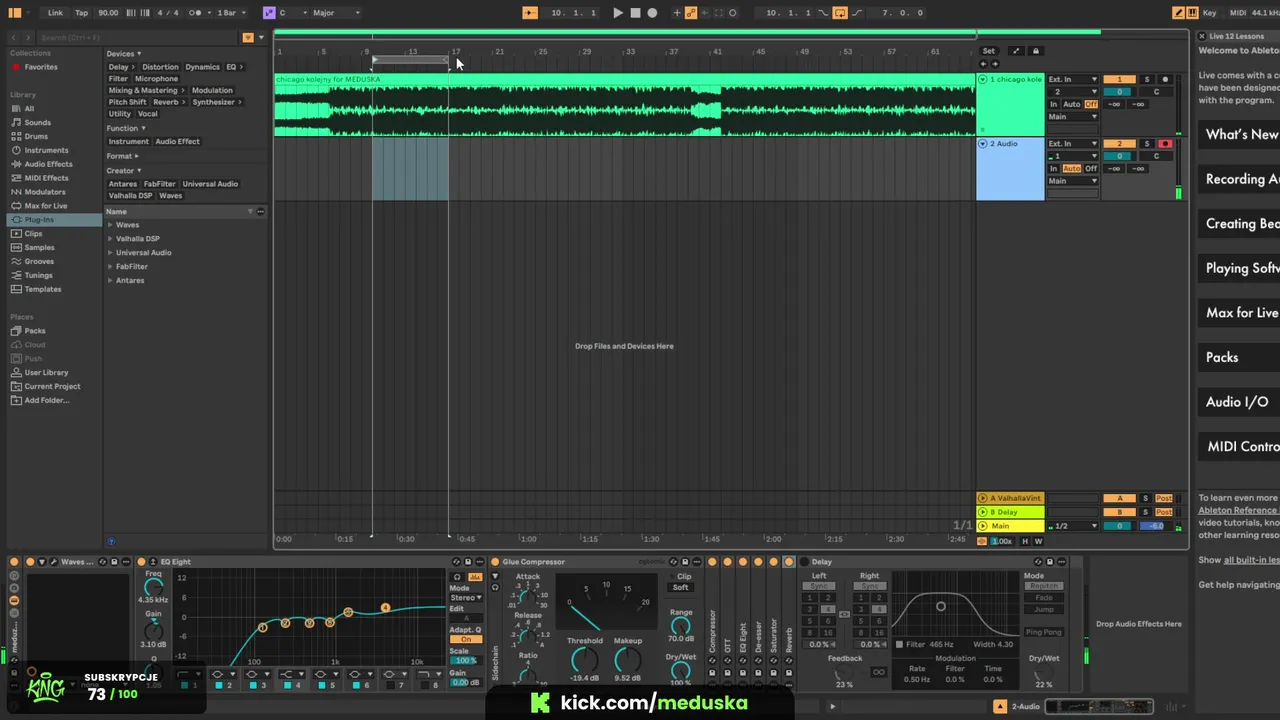Toggle the 2 Audio track activator

click(1119, 144)
